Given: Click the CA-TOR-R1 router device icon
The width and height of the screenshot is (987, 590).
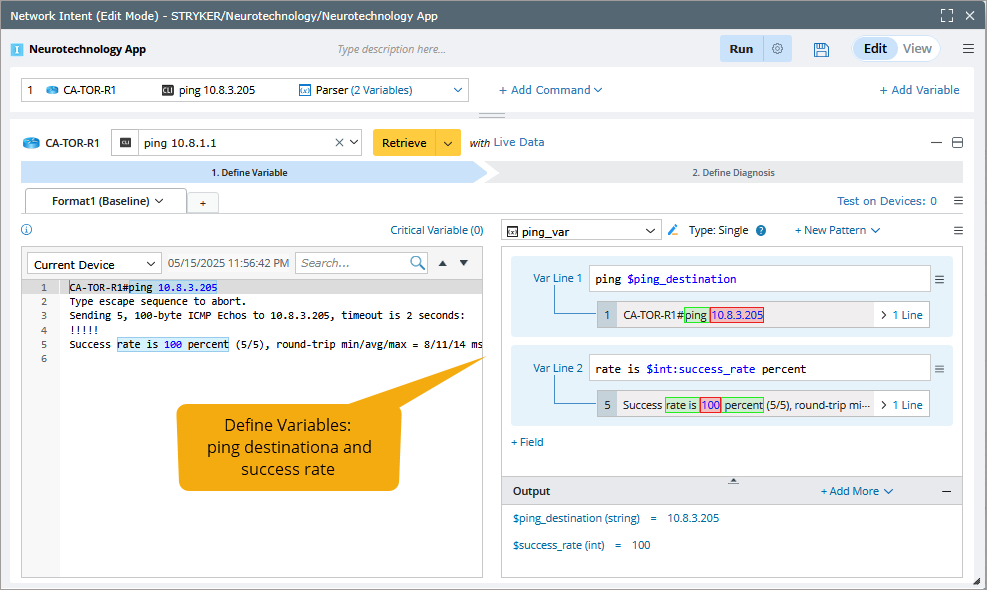Looking at the screenshot, I should tap(31, 143).
